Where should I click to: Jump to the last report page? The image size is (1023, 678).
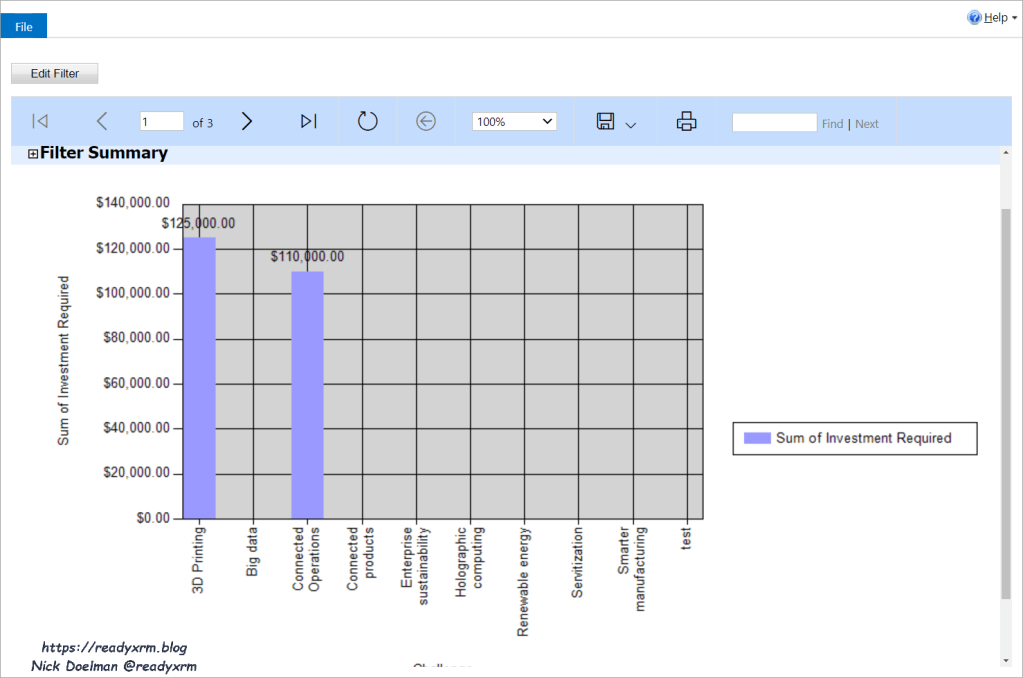click(x=308, y=121)
